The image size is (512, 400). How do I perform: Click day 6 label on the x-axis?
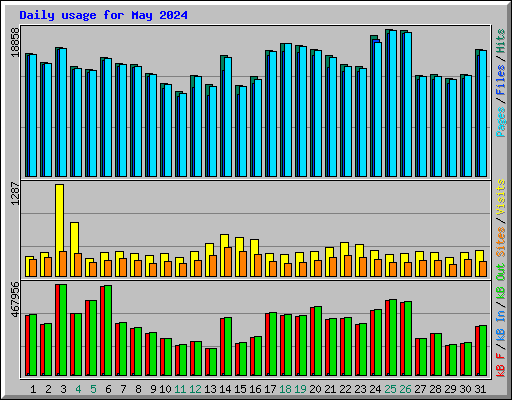click(108, 389)
